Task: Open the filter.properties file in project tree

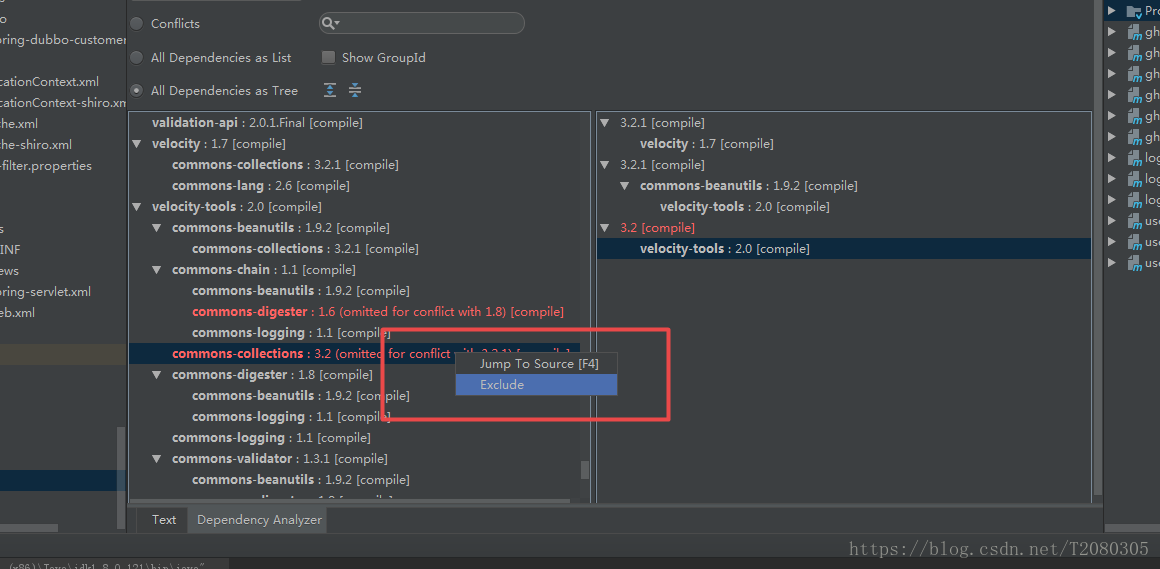Action: click(x=46, y=166)
